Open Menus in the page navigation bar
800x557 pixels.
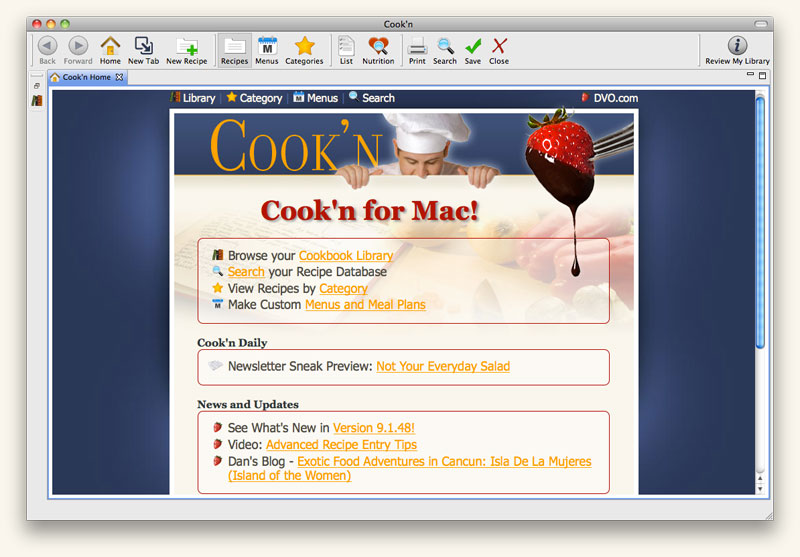(315, 98)
